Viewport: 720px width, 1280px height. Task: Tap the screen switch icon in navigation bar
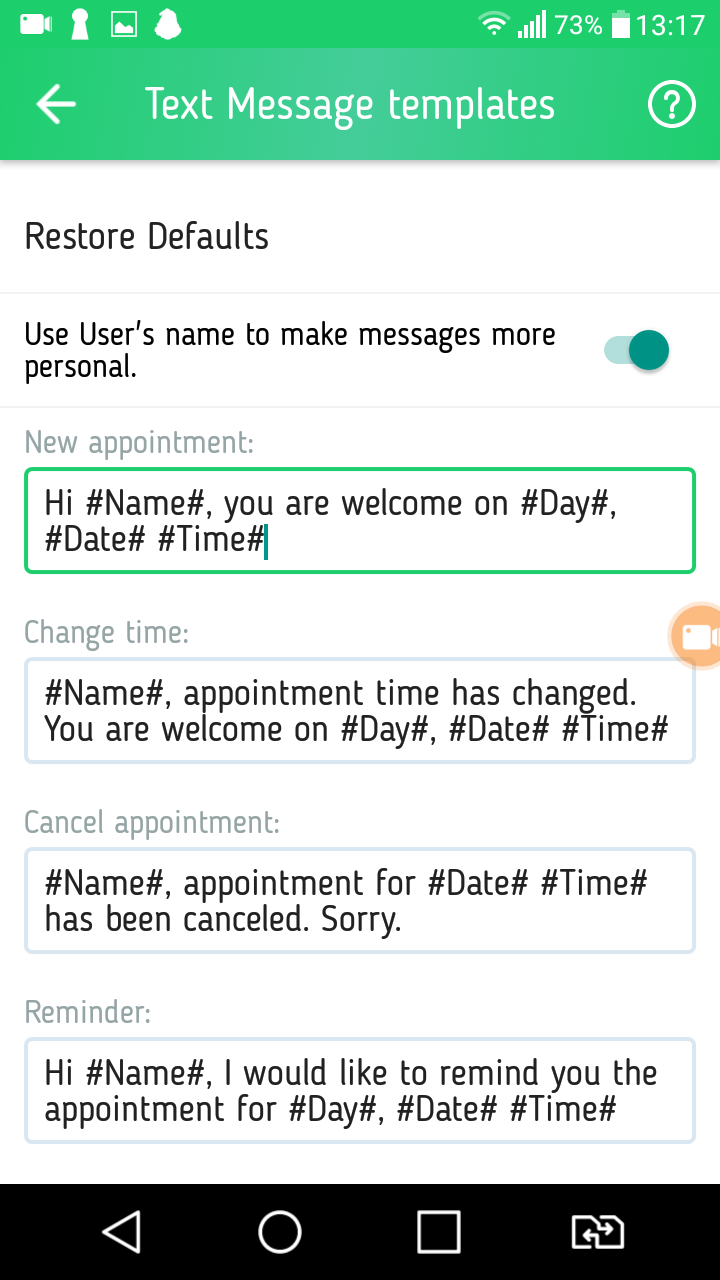pyautogui.click(x=597, y=1232)
